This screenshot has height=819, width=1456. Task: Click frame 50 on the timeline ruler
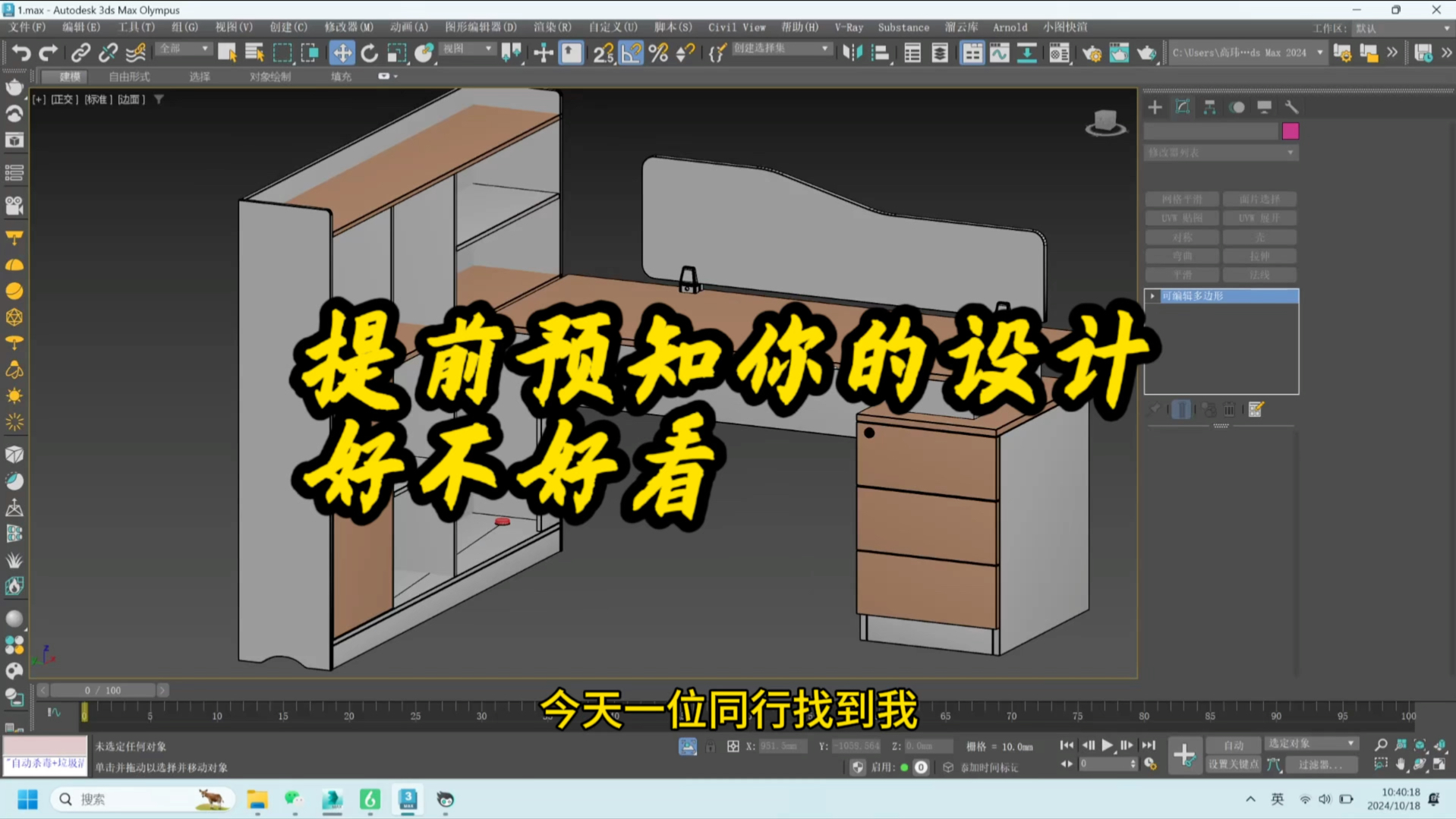(x=745, y=716)
